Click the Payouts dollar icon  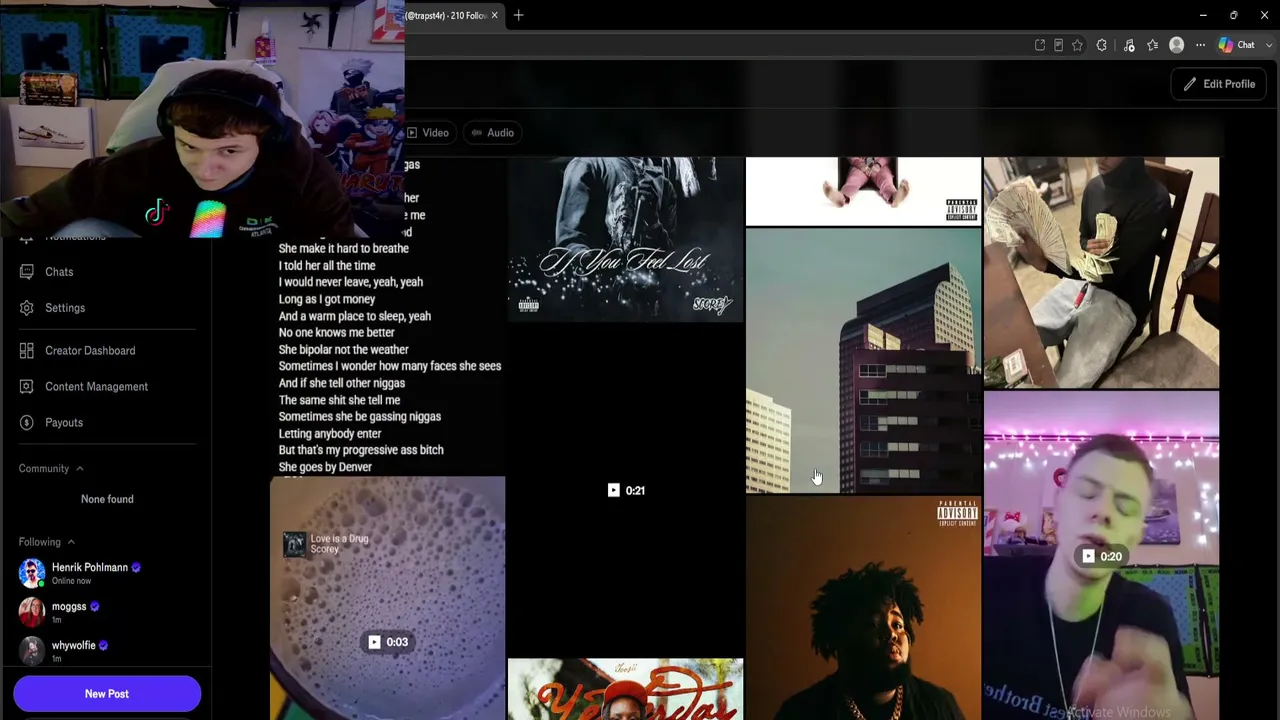(27, 423)
